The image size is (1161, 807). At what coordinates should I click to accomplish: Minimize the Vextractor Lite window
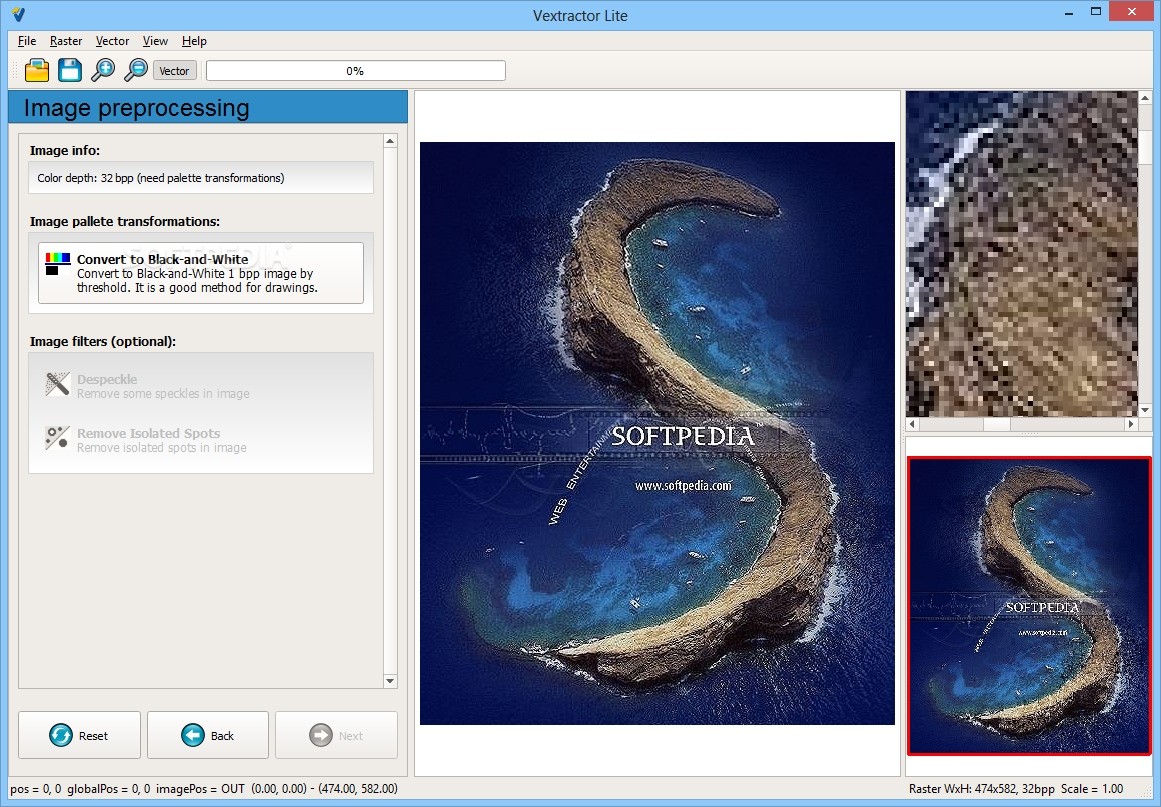(x=1069, y=13)
